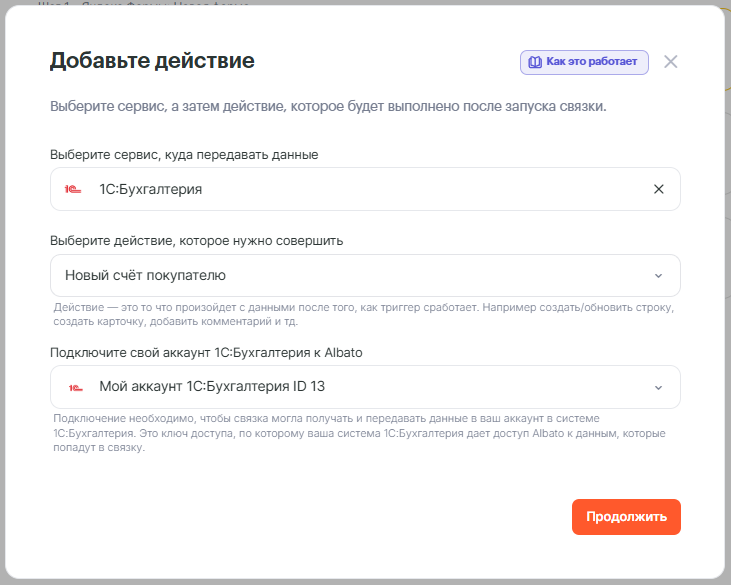Screen dimensions: 731x585
Task: Click the dialog subtitle starting with "Выберите сервис, а затем"
Action: (328, 106)
